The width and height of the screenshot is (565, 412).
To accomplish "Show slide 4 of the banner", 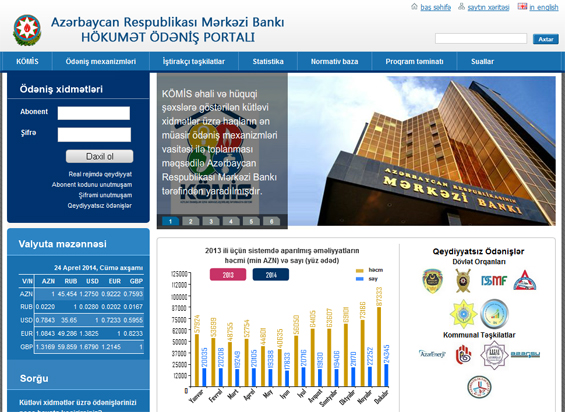I will click(231, 221).
